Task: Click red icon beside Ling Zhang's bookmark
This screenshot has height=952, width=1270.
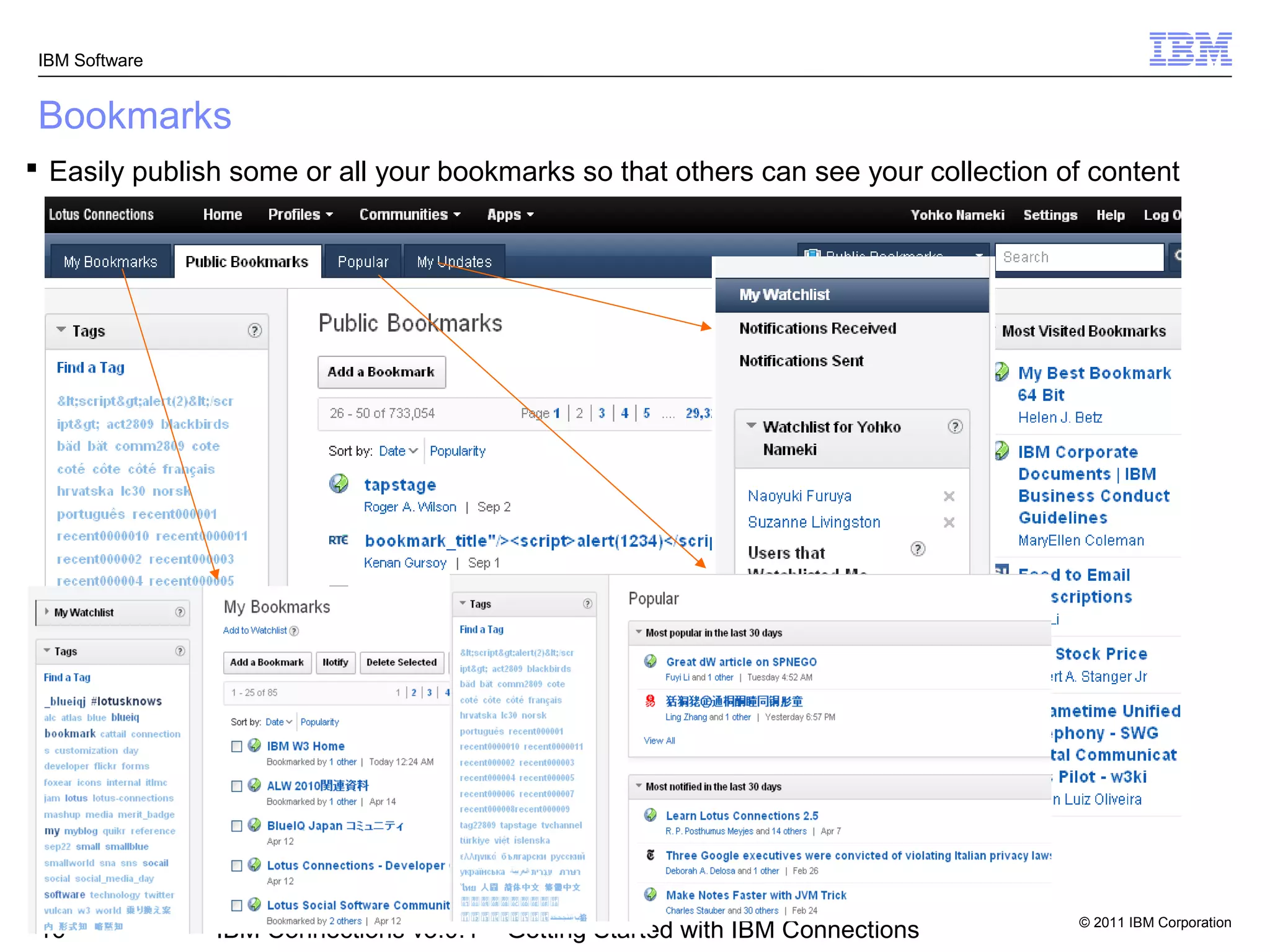Action: 651,700
